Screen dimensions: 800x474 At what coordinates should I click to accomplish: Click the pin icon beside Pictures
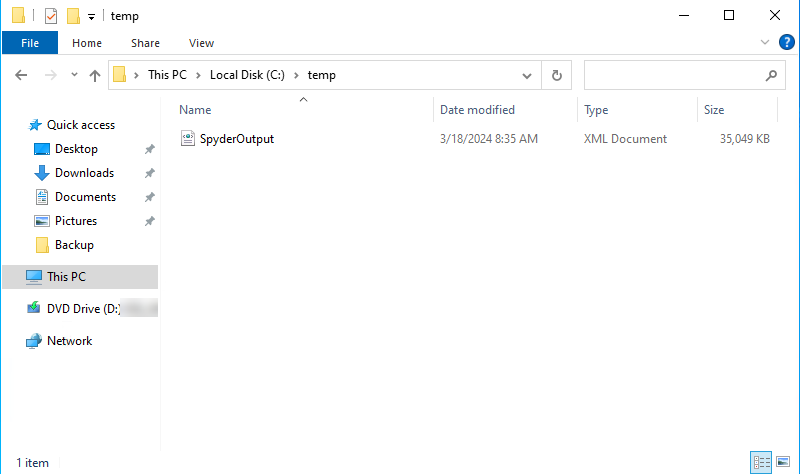(149, 221)
